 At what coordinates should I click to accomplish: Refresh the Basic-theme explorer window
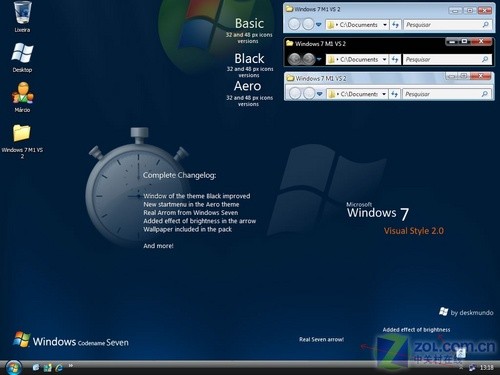point(395,25)
